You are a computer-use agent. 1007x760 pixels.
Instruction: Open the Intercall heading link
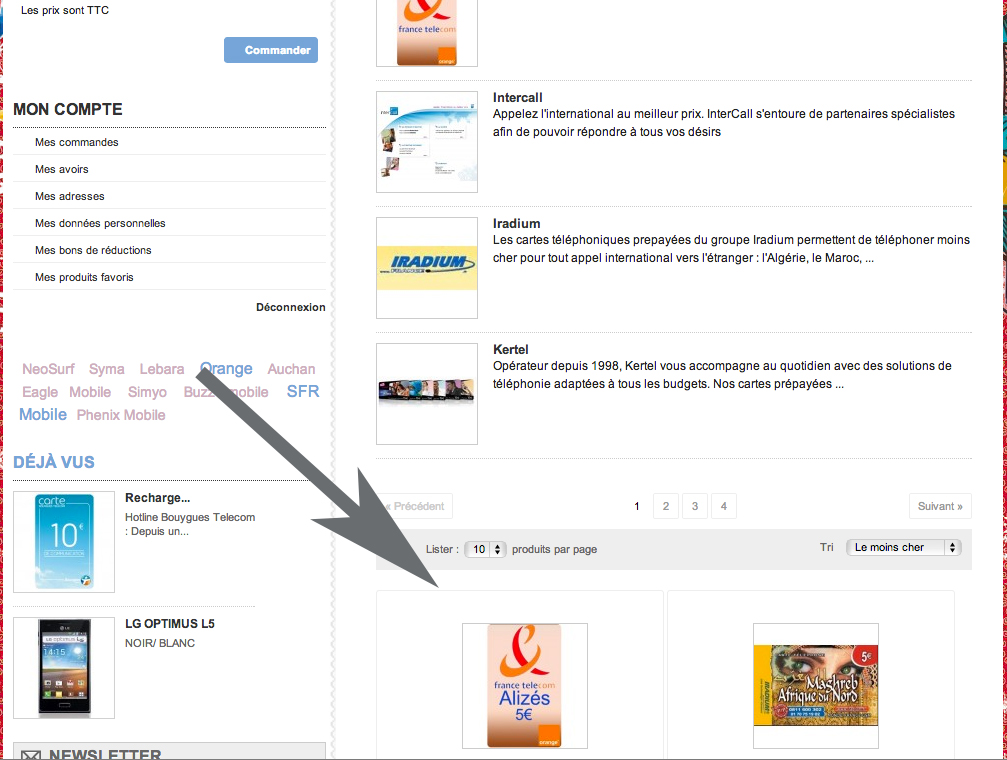point(518,98)
